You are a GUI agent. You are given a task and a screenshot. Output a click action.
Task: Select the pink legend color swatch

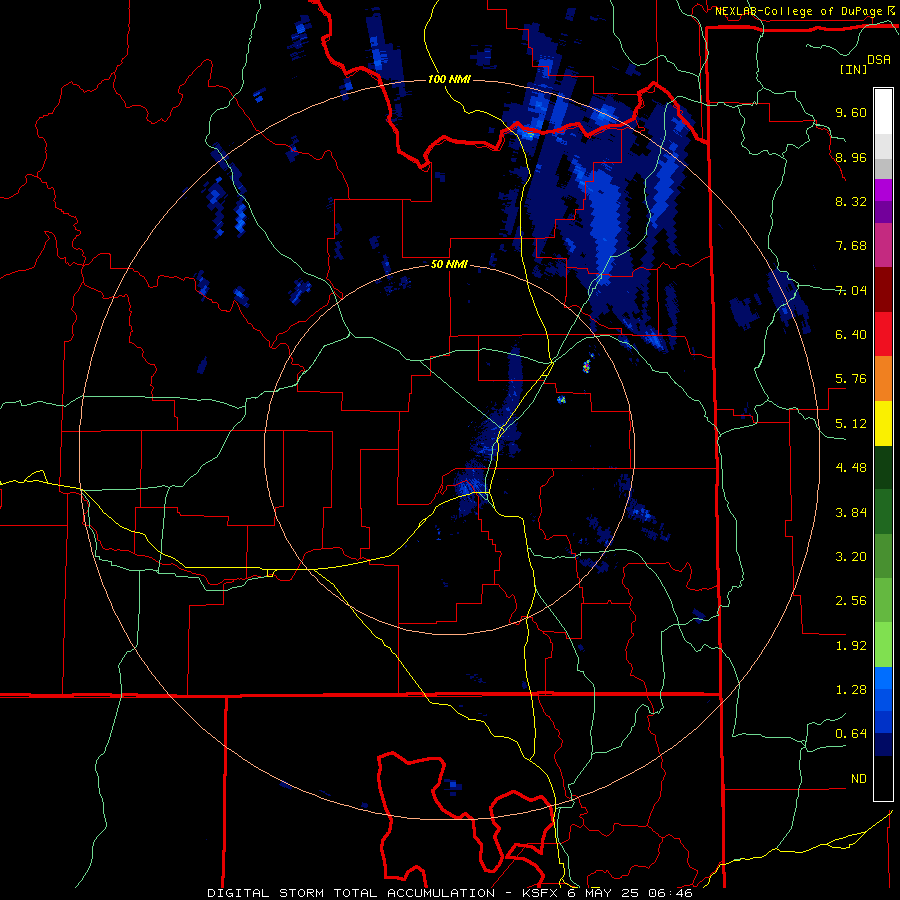click(x=883, y=246)
